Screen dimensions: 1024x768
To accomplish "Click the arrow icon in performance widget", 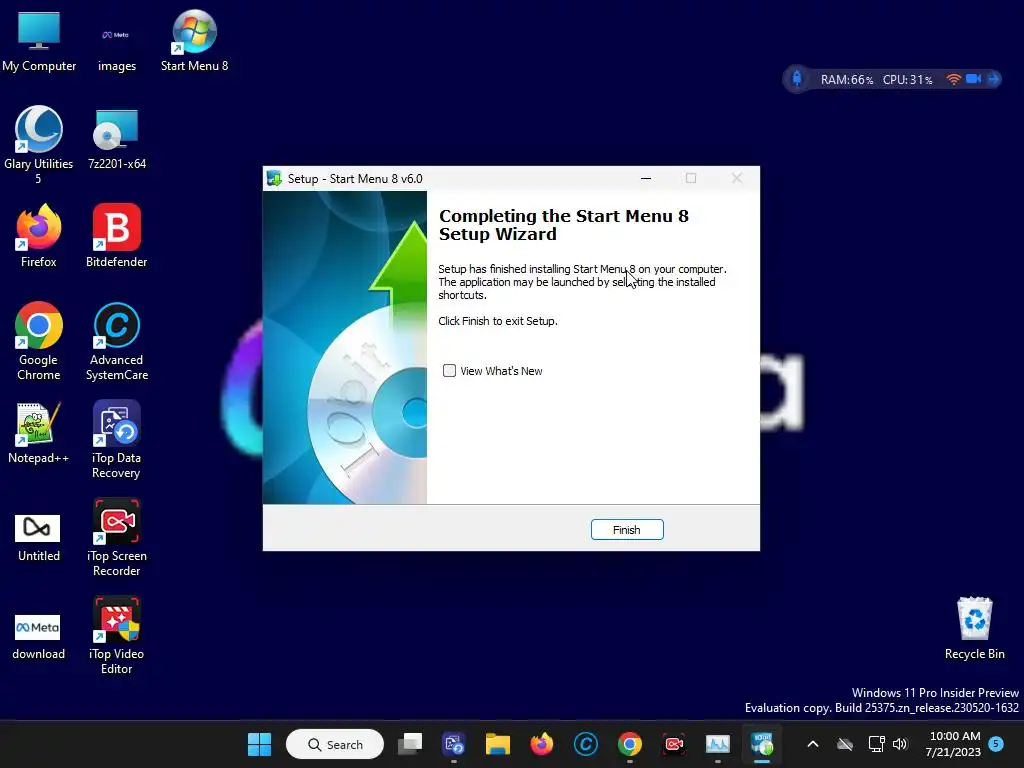I will pyautogui.click(x=993, y=79).
